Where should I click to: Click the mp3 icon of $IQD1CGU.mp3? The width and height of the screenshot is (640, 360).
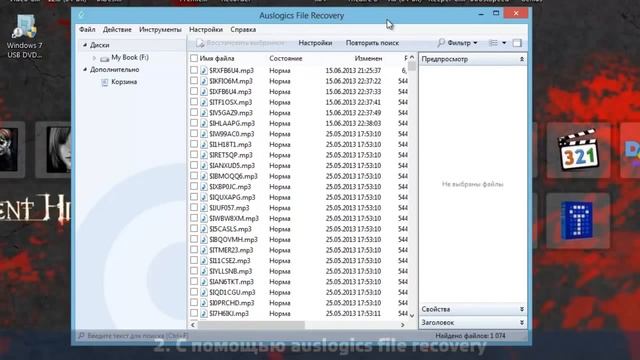[x=204, y=292]
